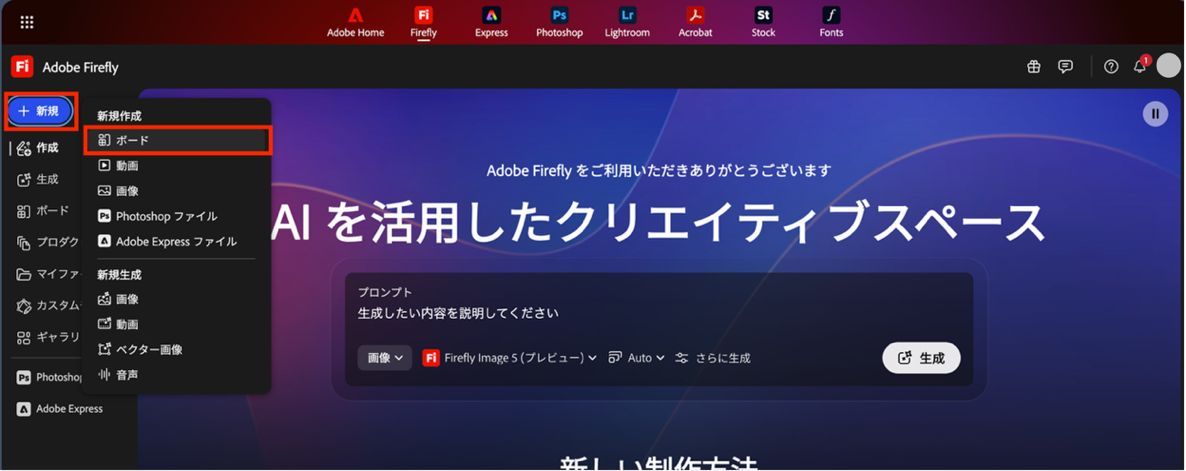Open ボード in the left sidebar
Image resolution: width=1186 pixels, height=471 pixels.
[x=43, y=211]
